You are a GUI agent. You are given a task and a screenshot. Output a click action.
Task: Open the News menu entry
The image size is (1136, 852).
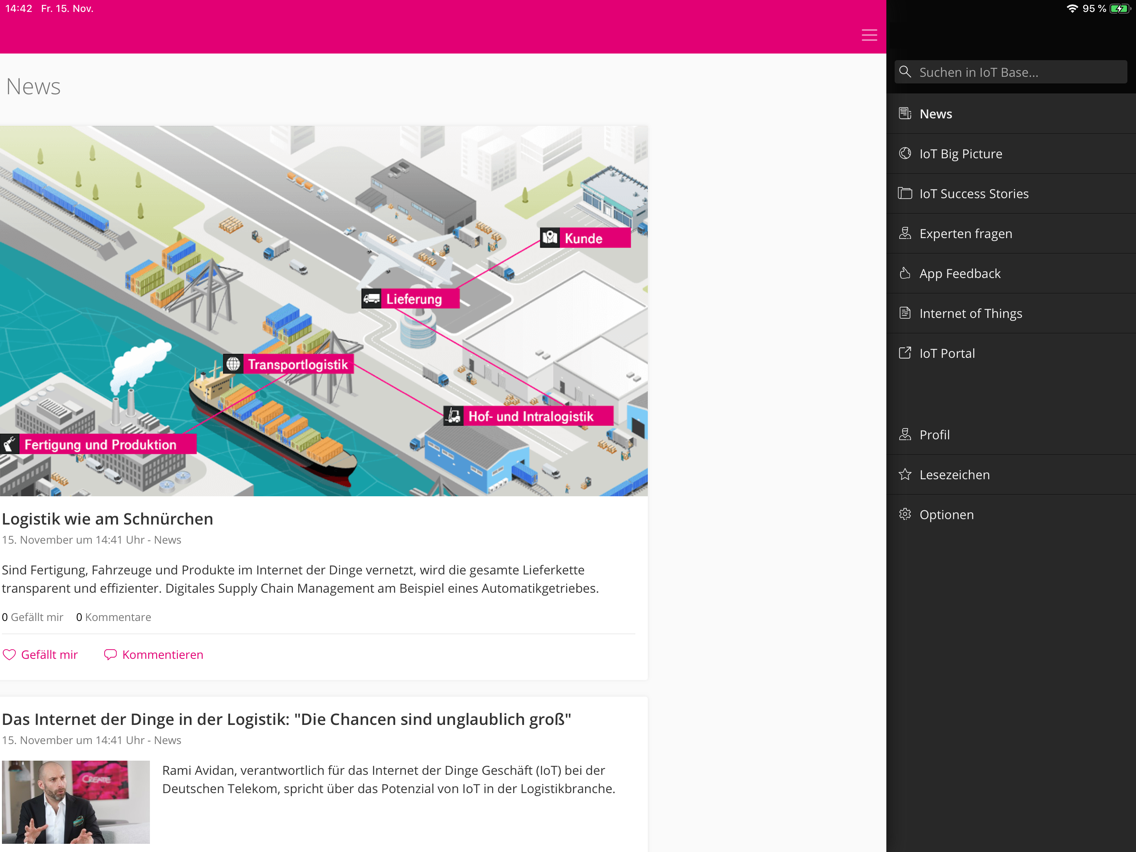click(x=1011, y=114)
